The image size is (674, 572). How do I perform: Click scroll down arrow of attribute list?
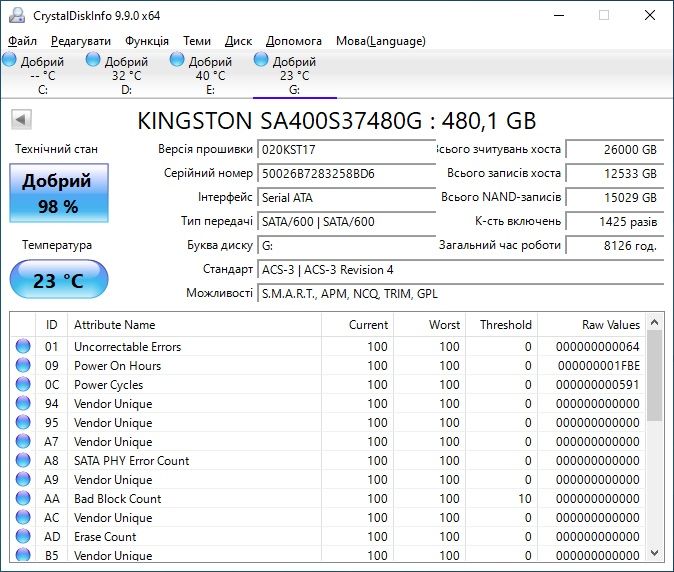pos(655,552)
